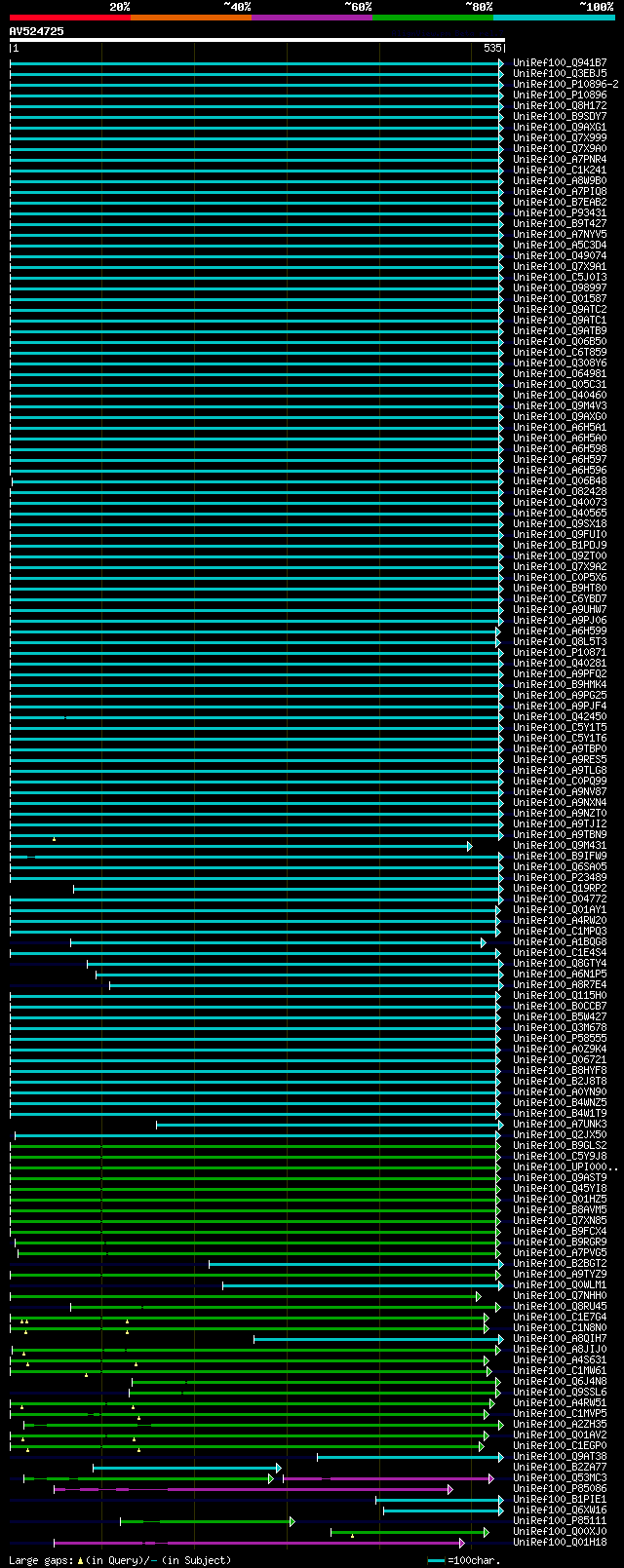This screenshot has height=1568, width=624.
Task: Select hit label UniRef100_Q8H172
Action: tap(560, 105)
